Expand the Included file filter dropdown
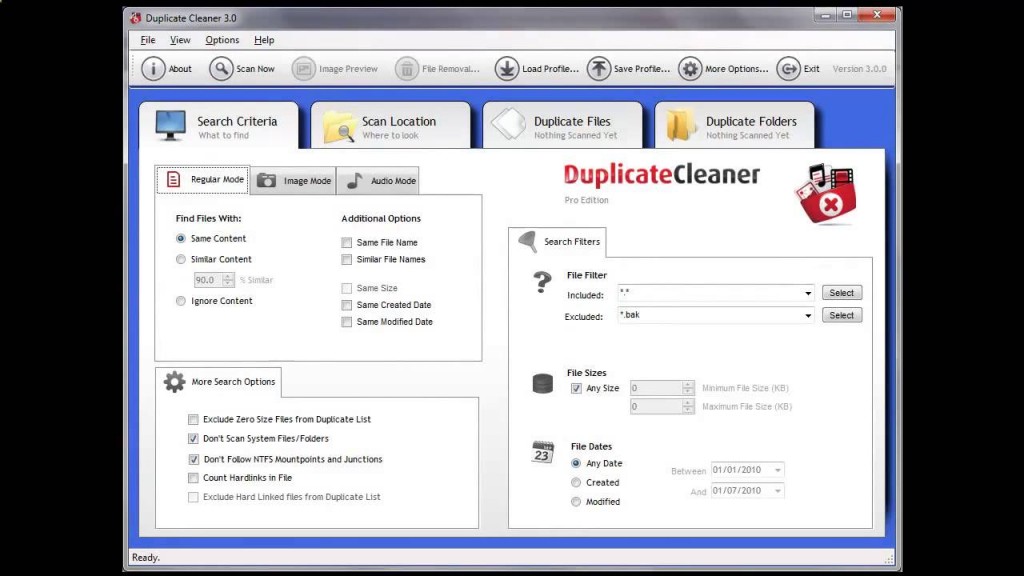Image resolution: width=1024 pixels, height=576 pixels. pos(808,293)
